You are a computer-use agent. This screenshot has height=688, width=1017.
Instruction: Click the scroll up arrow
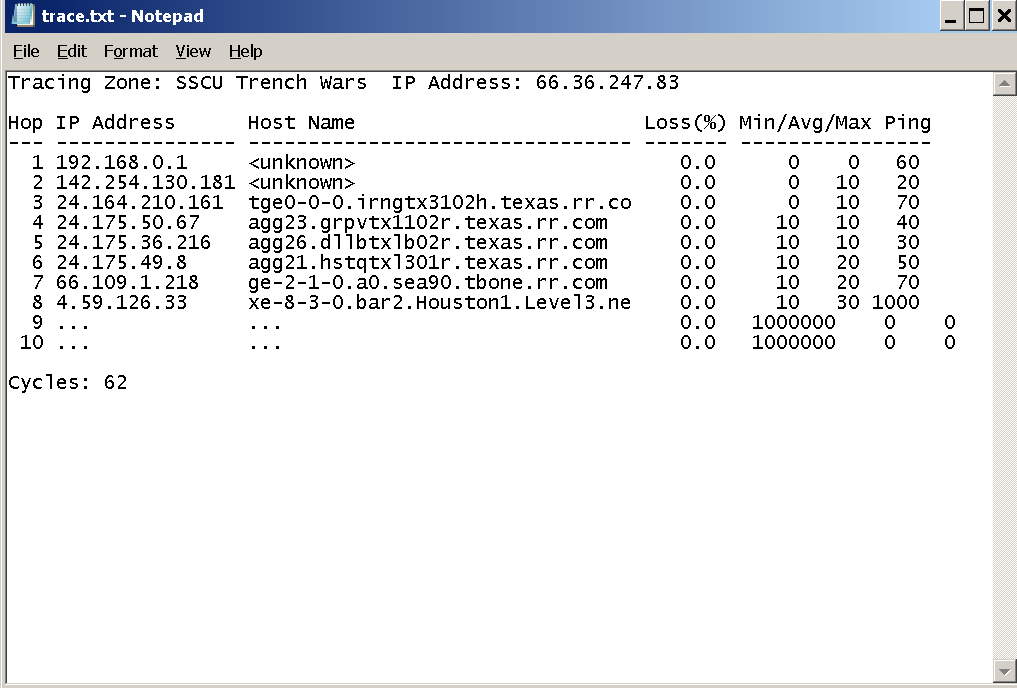pos(1005,83)
